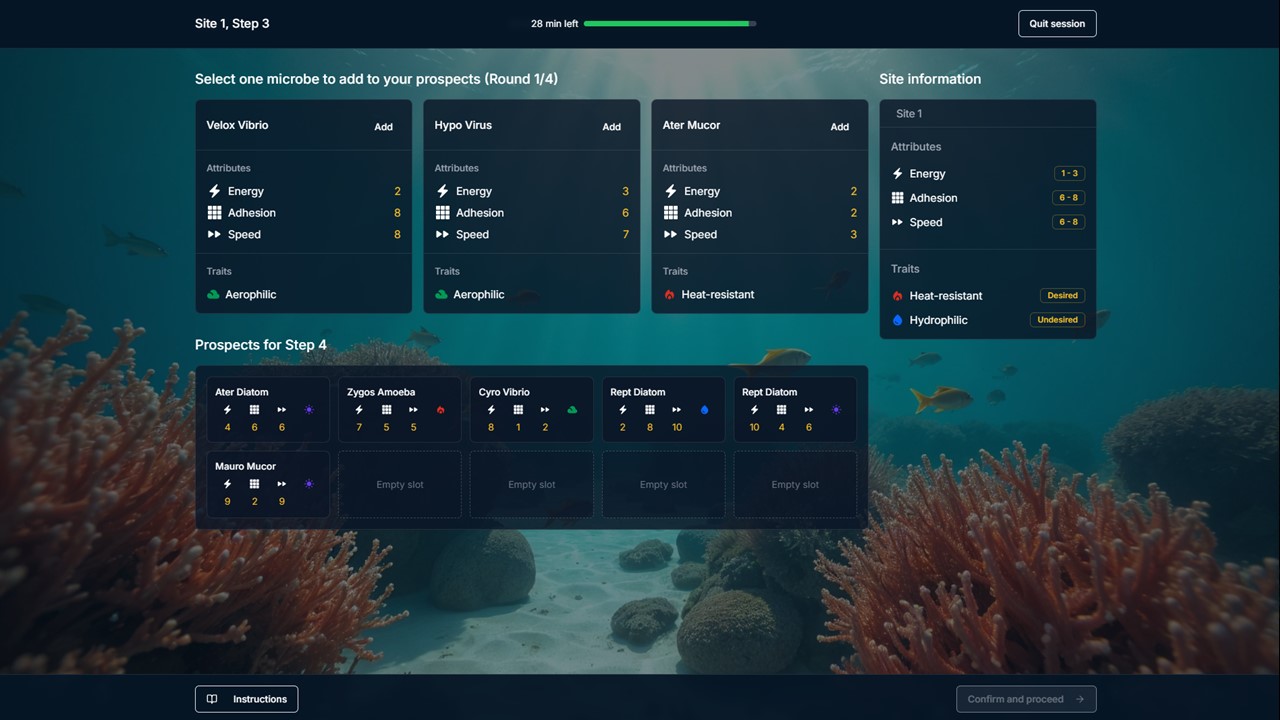The image size is (1280, 720).
Task: Click the Energy lightning icon on Velox Vibrio
Action: pyautogui.click(x=214, y=191)
